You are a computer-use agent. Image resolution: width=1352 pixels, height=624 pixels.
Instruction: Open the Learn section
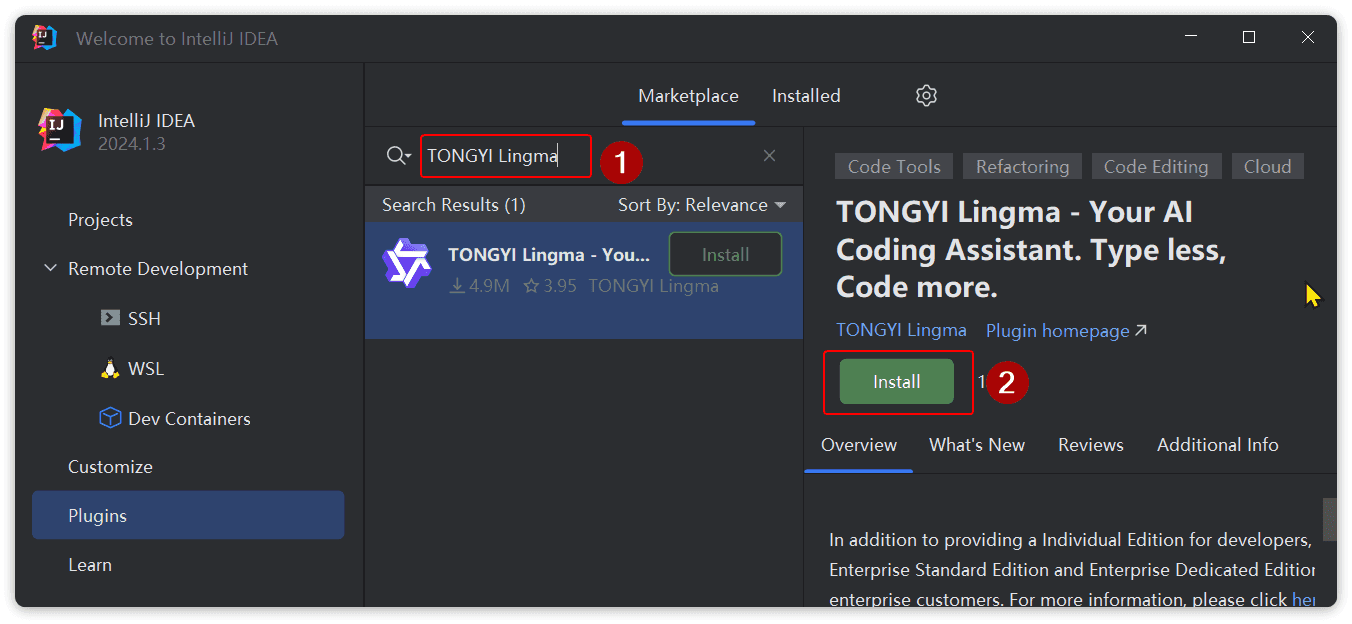(90, 565)
